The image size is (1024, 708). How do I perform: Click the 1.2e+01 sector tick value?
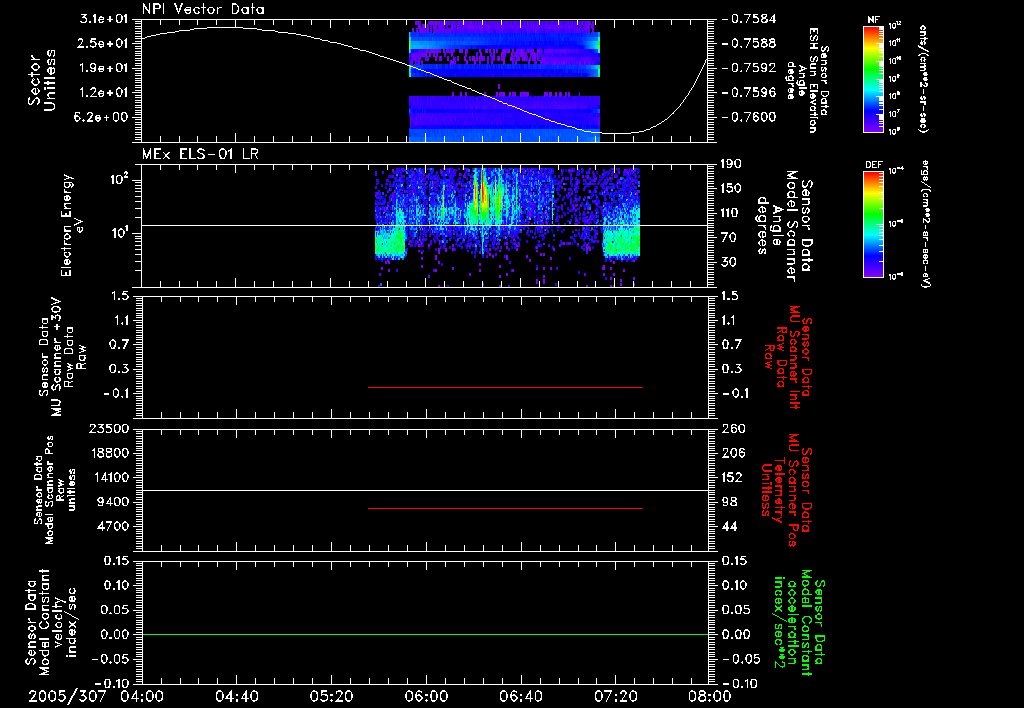pos(104,93)
